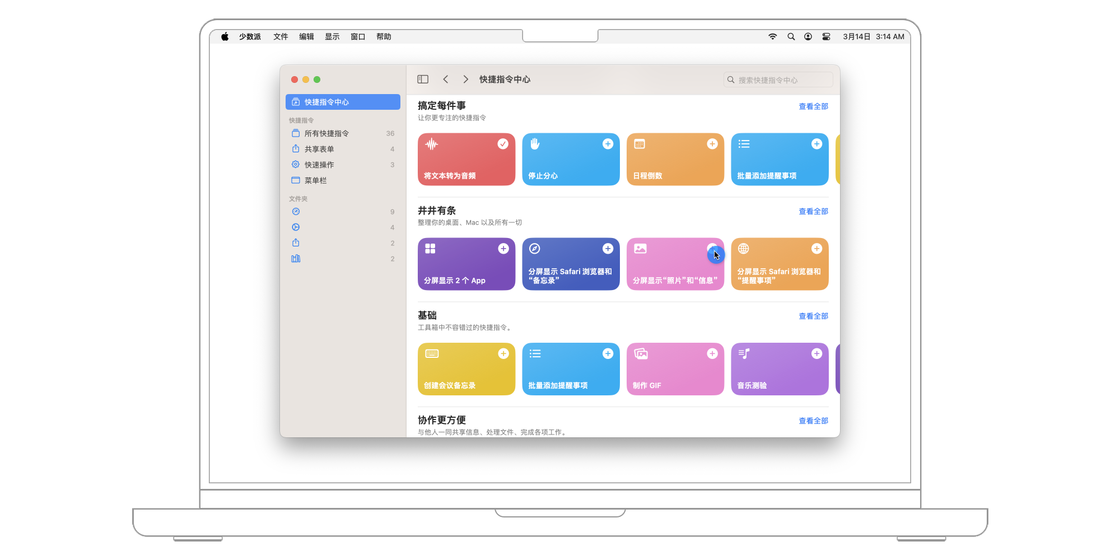1120x560 pixels.
Task: Add 制作 GIF with its plus button
Action: click(x=712, y=354)
